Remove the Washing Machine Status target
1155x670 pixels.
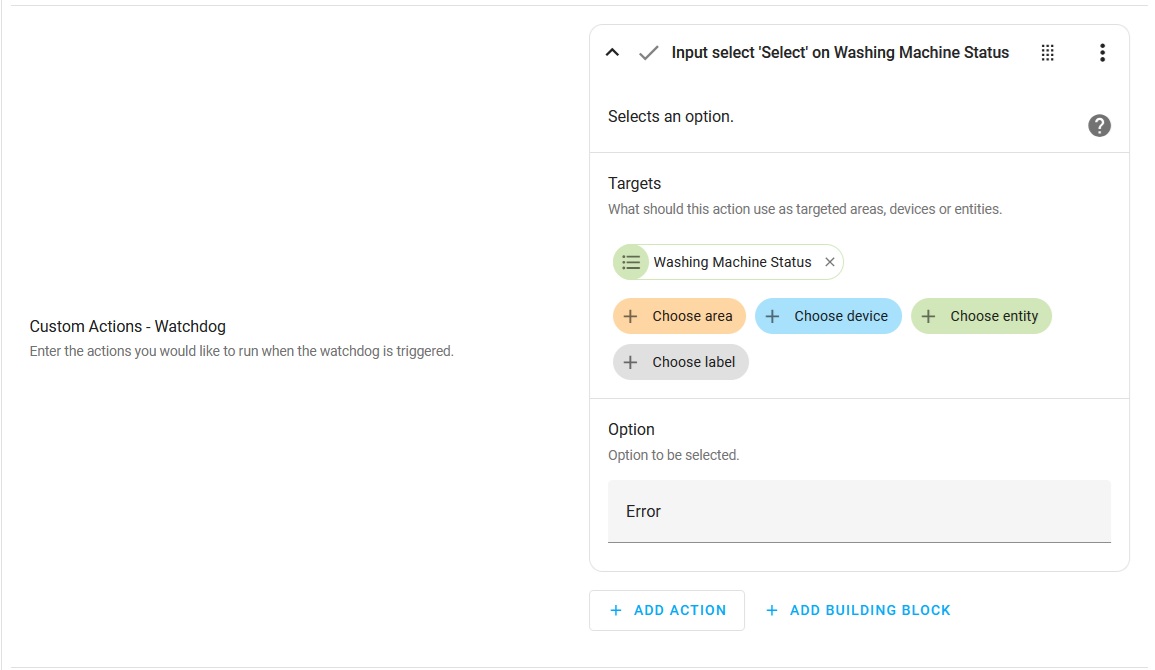[830, 262]
